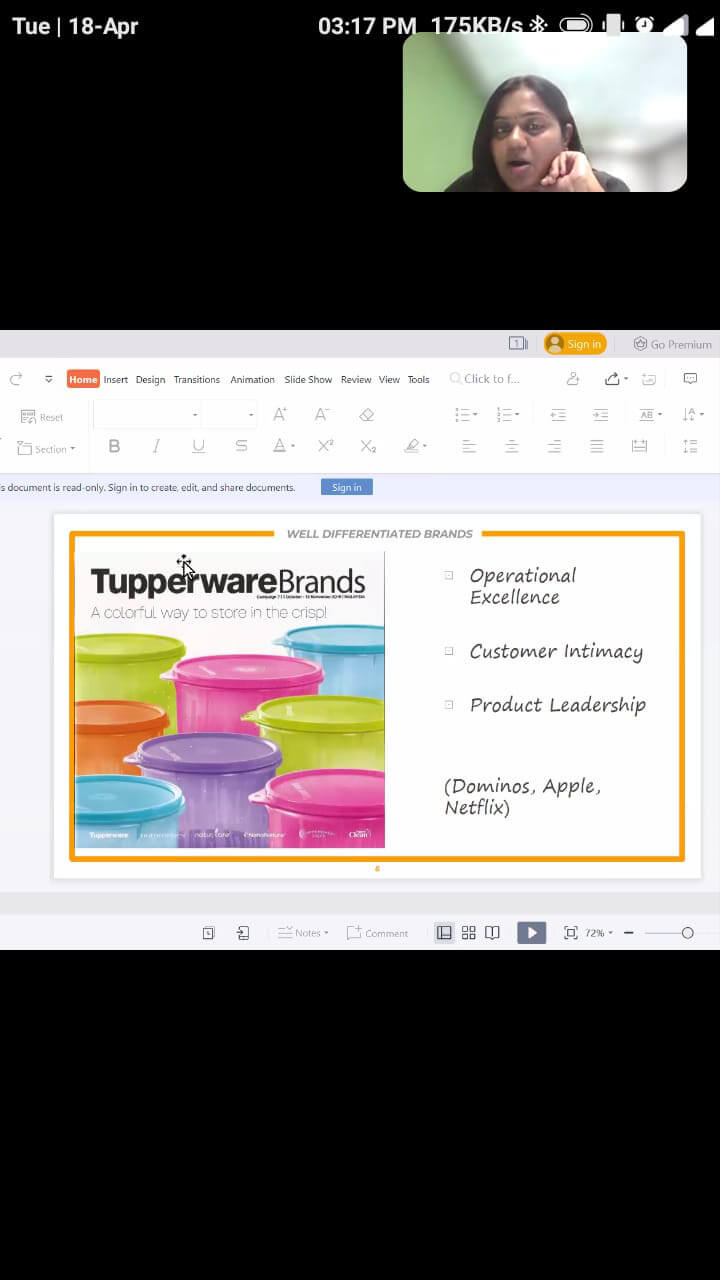Screen dimensions: 720x1280
Task: Go to the Animation tab
Action: pos(252,379)
